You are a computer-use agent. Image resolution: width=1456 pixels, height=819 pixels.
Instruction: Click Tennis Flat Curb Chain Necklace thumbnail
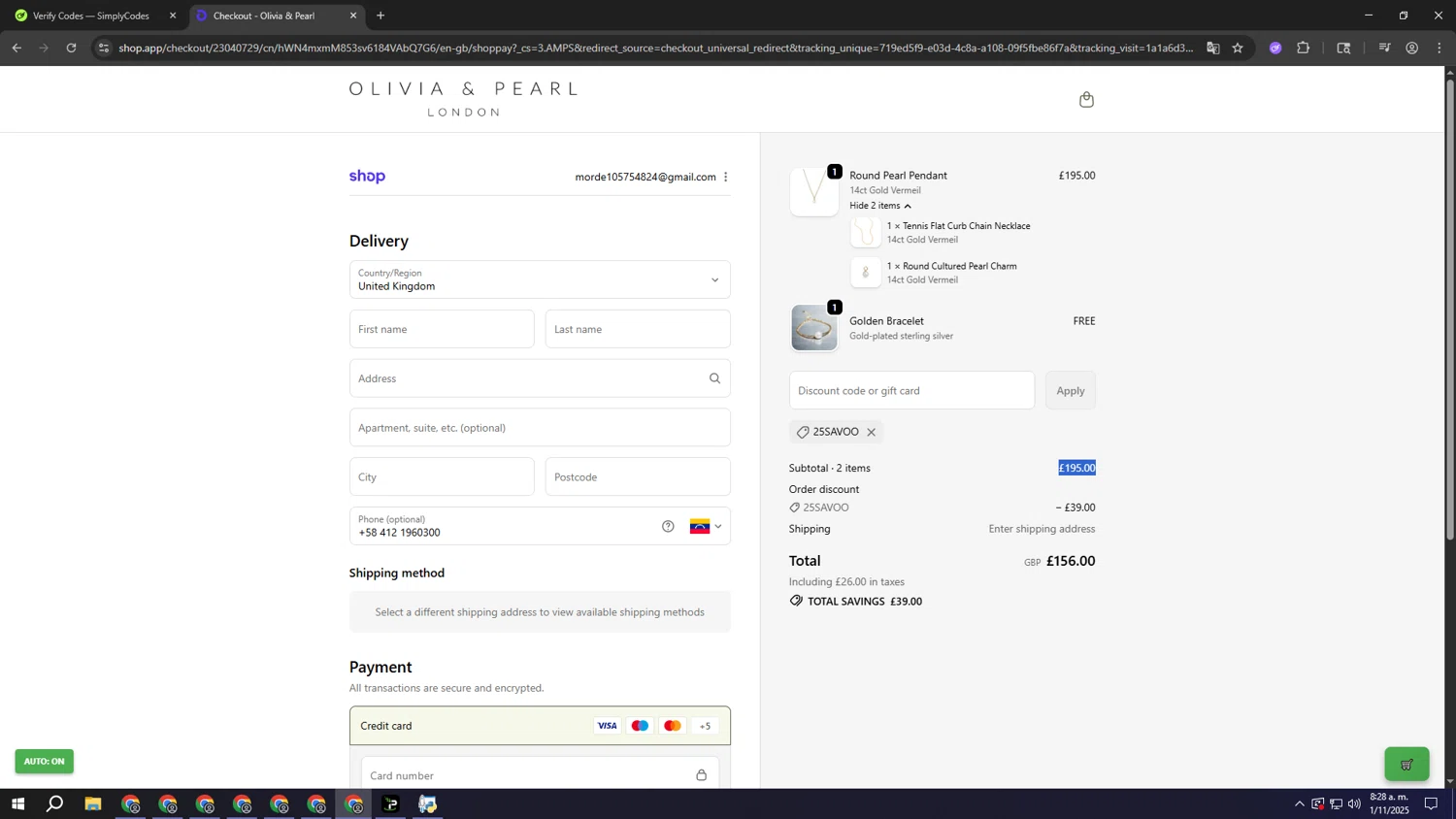866,233
